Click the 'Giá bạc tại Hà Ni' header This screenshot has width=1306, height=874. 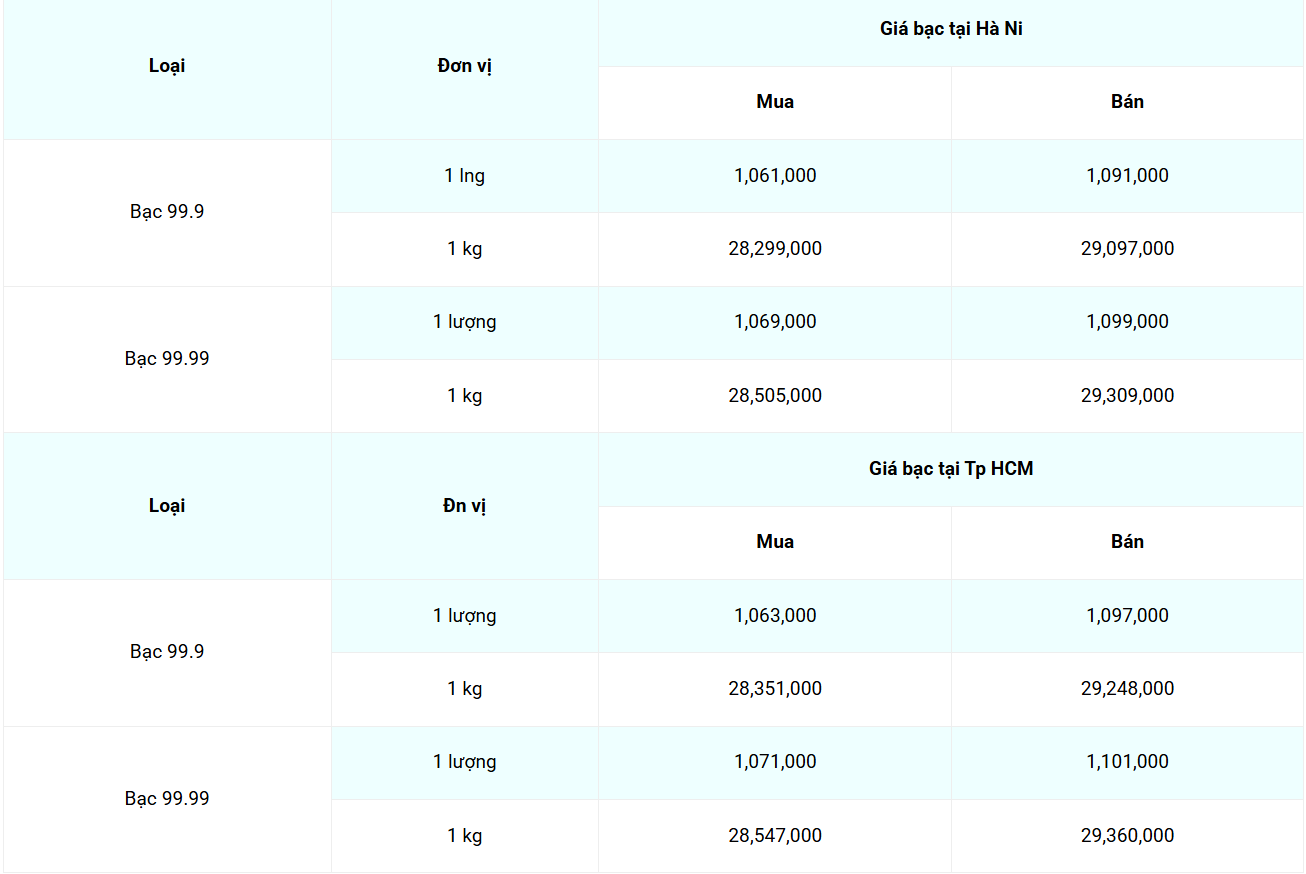[951, 30]
